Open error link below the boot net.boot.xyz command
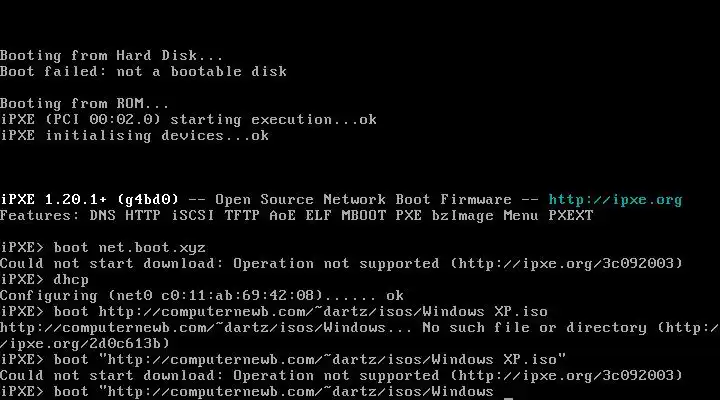Image resolution: width=720 pixels, height=400 pixels. [x=569, y=263]
